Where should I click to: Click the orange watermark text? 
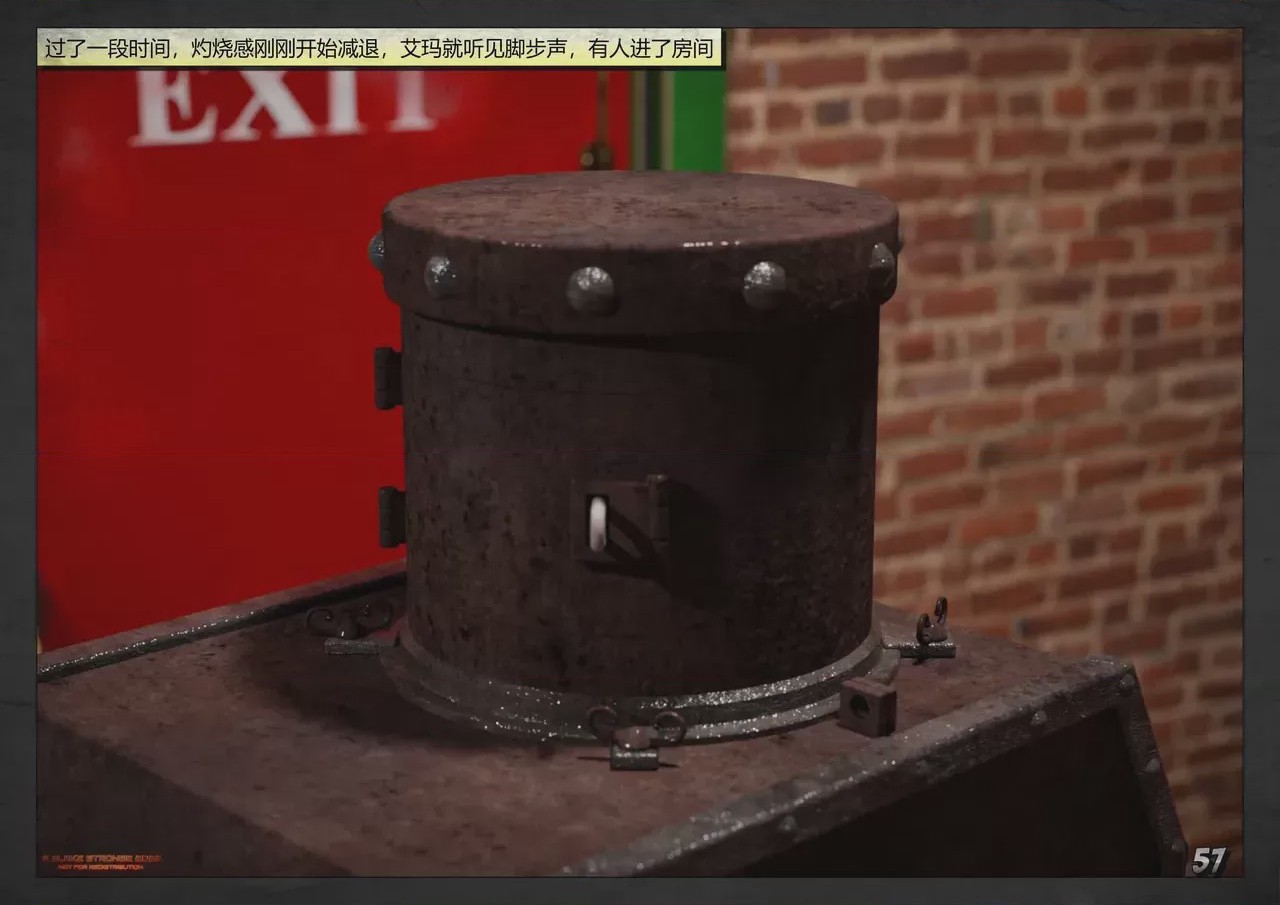[x=101, y=862]
